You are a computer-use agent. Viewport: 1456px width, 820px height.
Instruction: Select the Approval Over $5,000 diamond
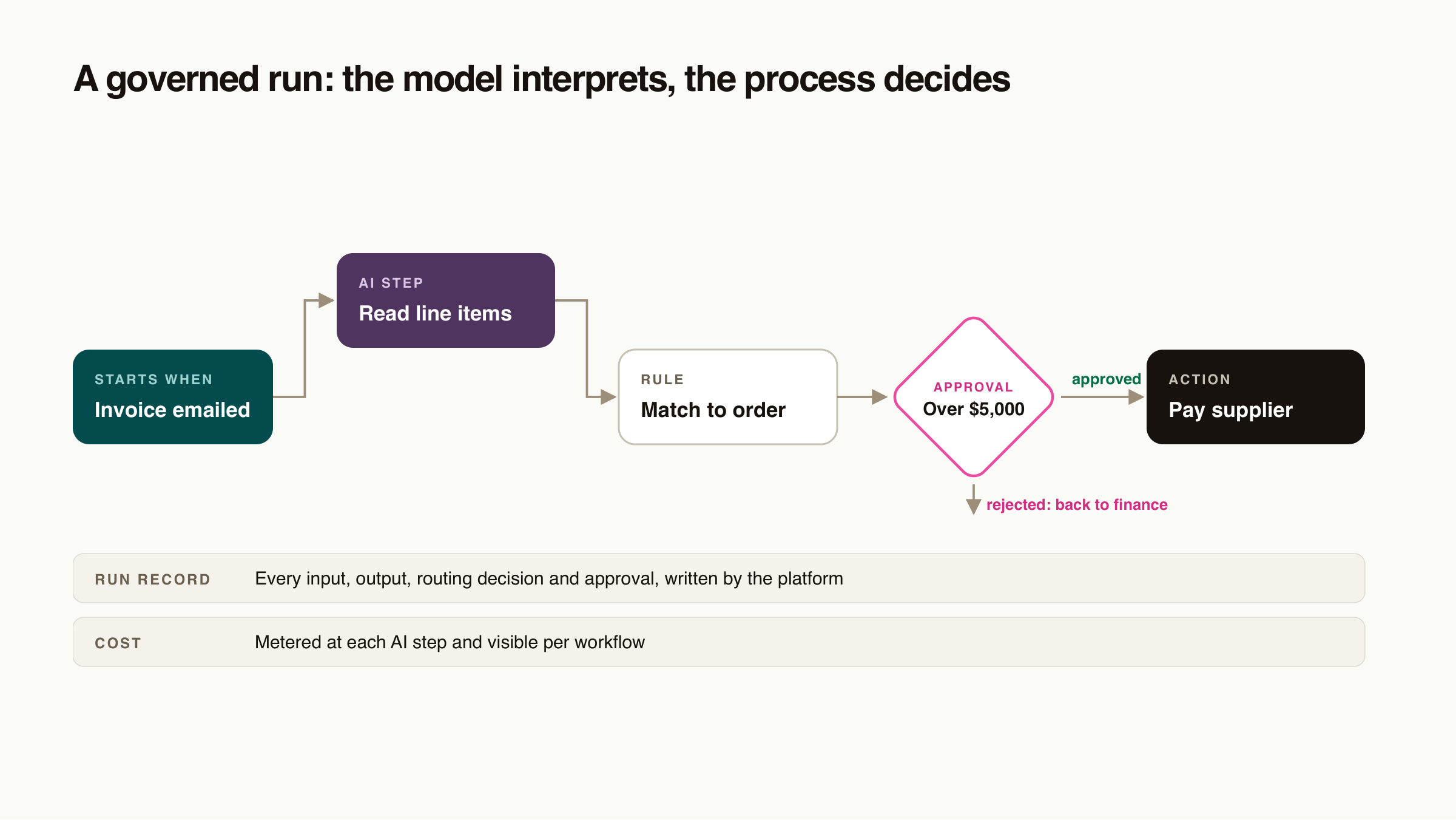pyautogui.click(x=974, y=397)
